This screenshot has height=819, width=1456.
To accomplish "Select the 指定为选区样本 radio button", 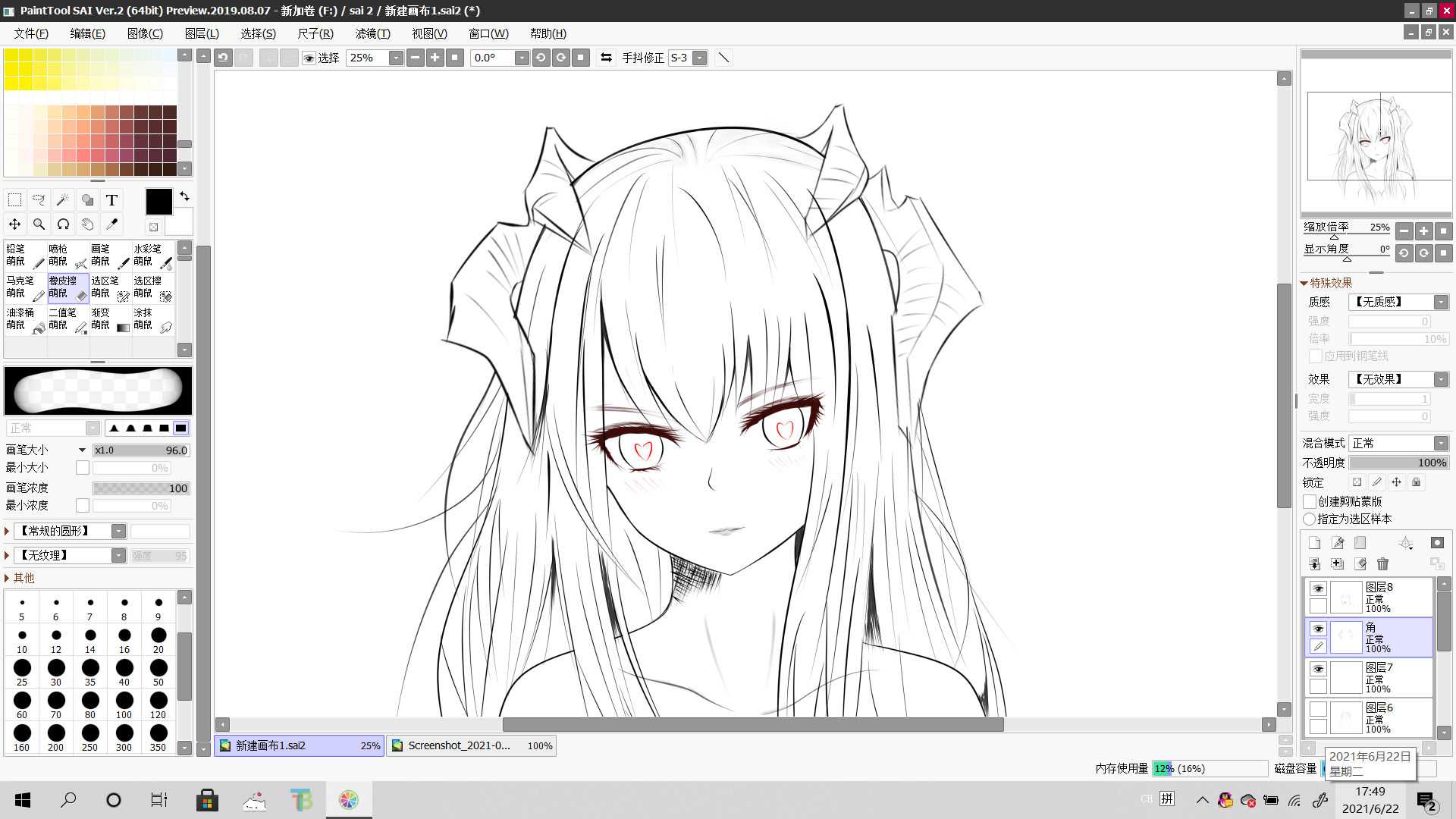I will (x=1310, y=519).
